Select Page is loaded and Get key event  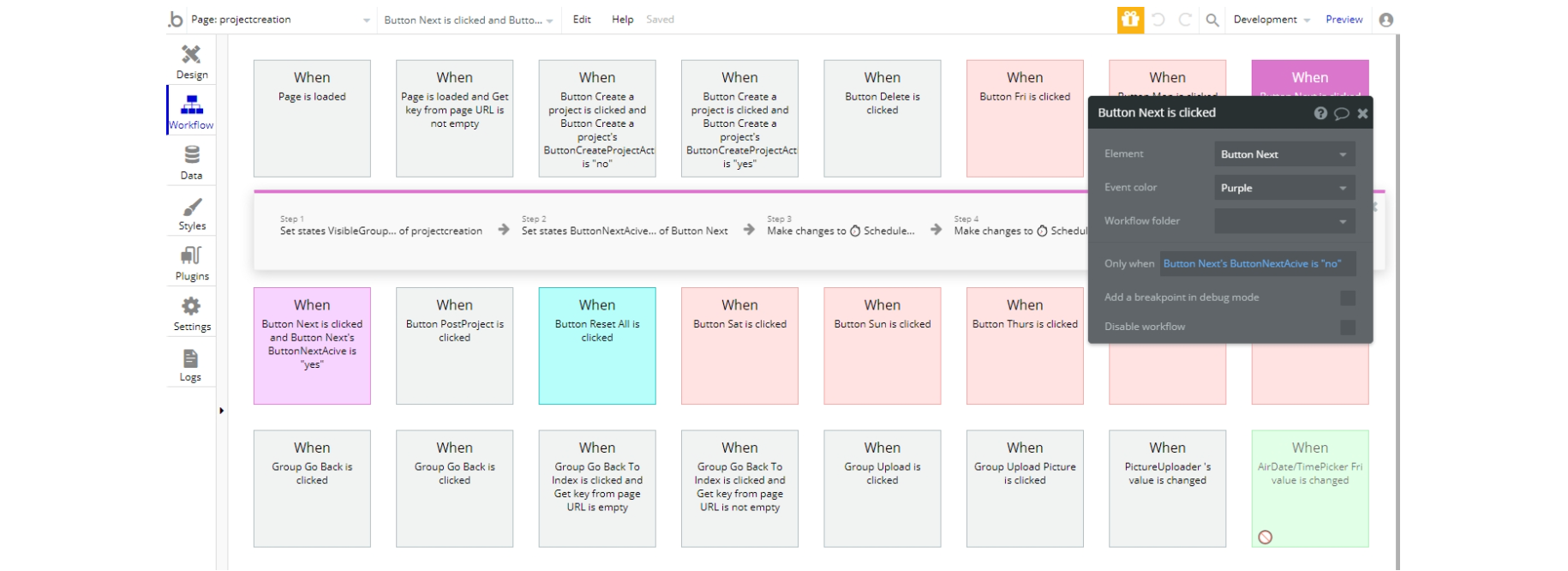click(x=454, y=118)
